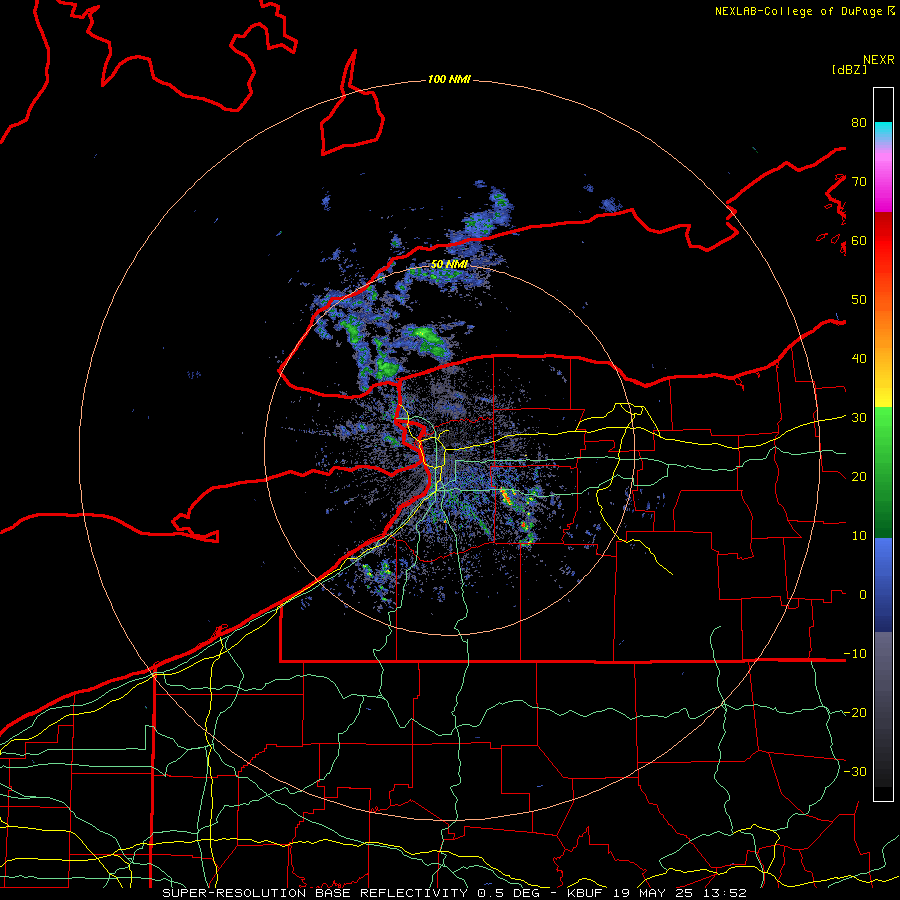Click the 50 value on the dBZ scale
The height and width of the screenshot is (900, 900).
click(x=859, y=300)
